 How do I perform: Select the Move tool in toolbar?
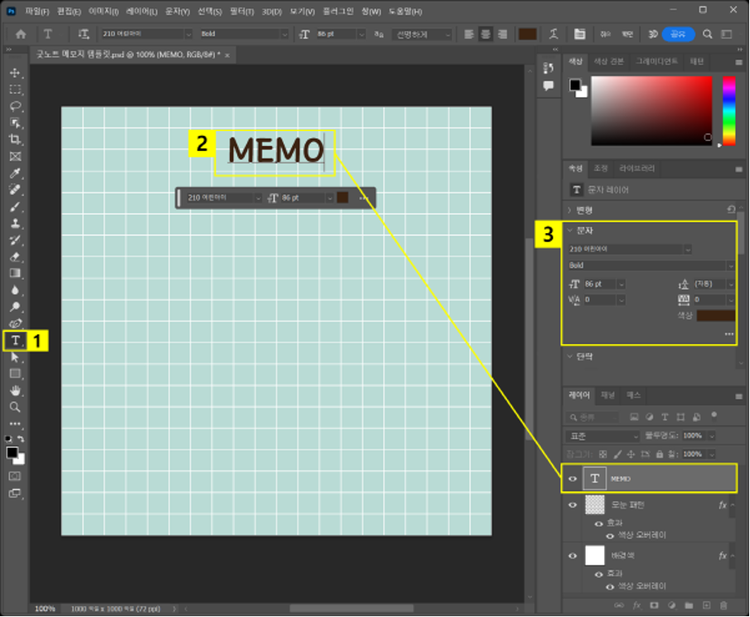15,73
